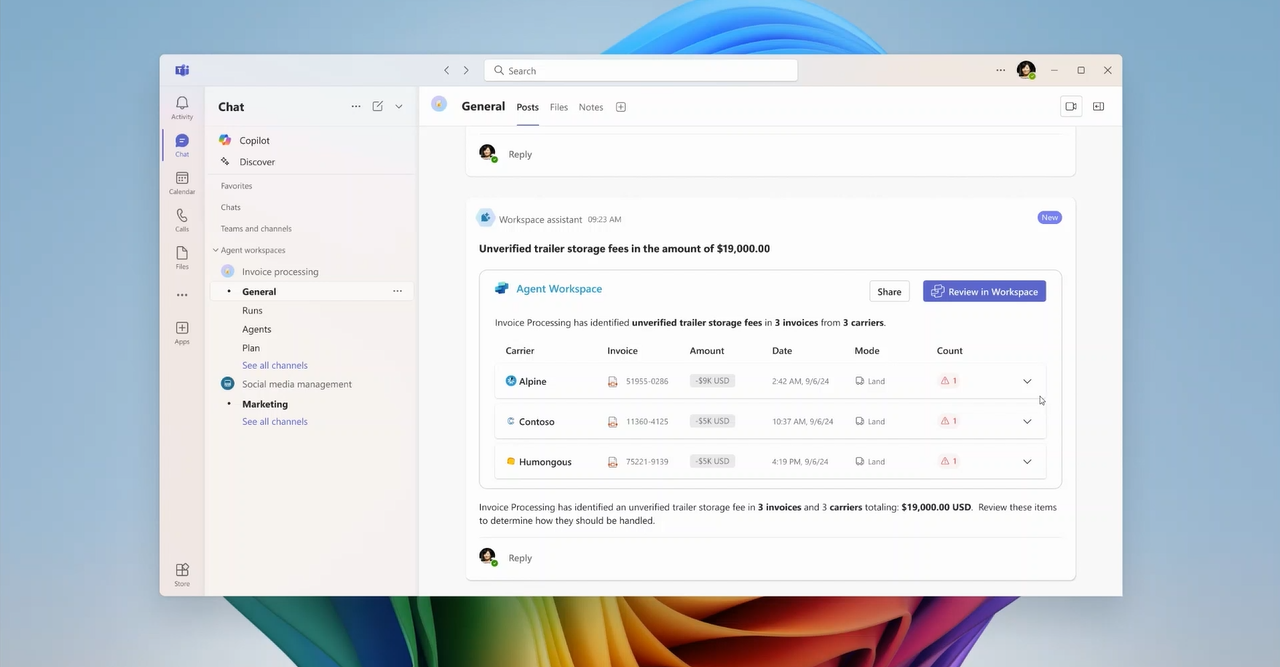Select the Marketing channel
The image size is (1280, 667).
(x=265, y=404)
